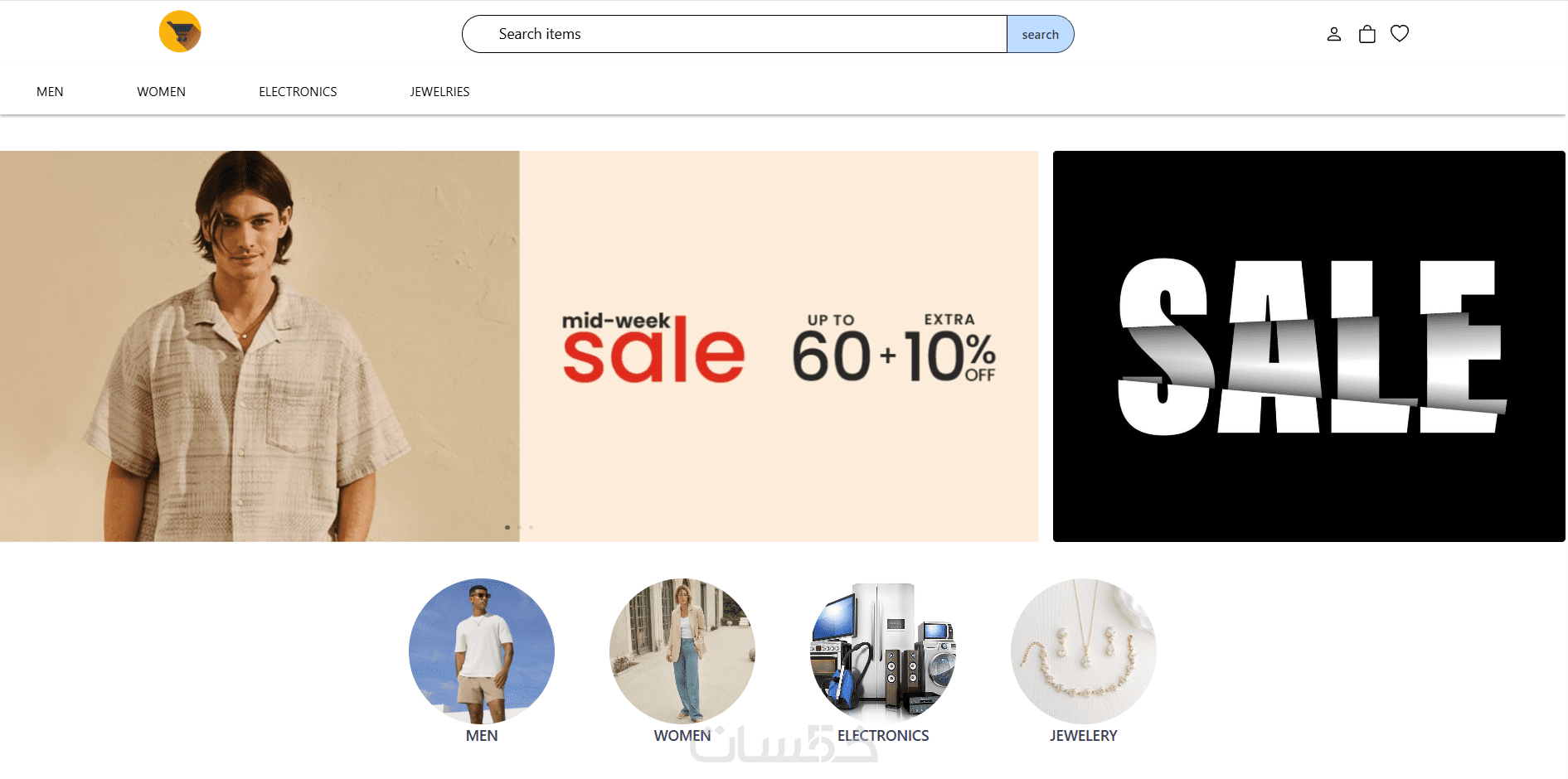Go to ELECTRONICS in the navigation bar

pyautogui.click(x=298, y=92)
